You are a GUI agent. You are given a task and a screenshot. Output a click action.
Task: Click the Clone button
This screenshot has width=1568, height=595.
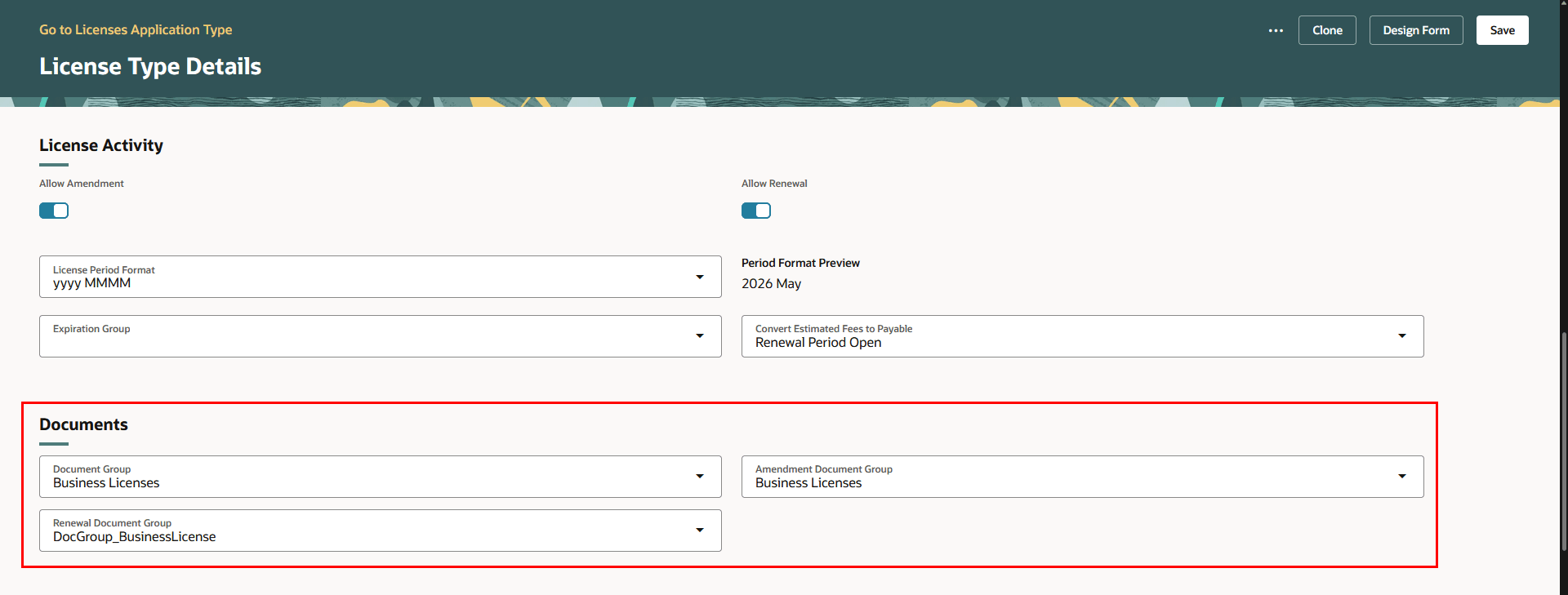tap(1327, 30)
